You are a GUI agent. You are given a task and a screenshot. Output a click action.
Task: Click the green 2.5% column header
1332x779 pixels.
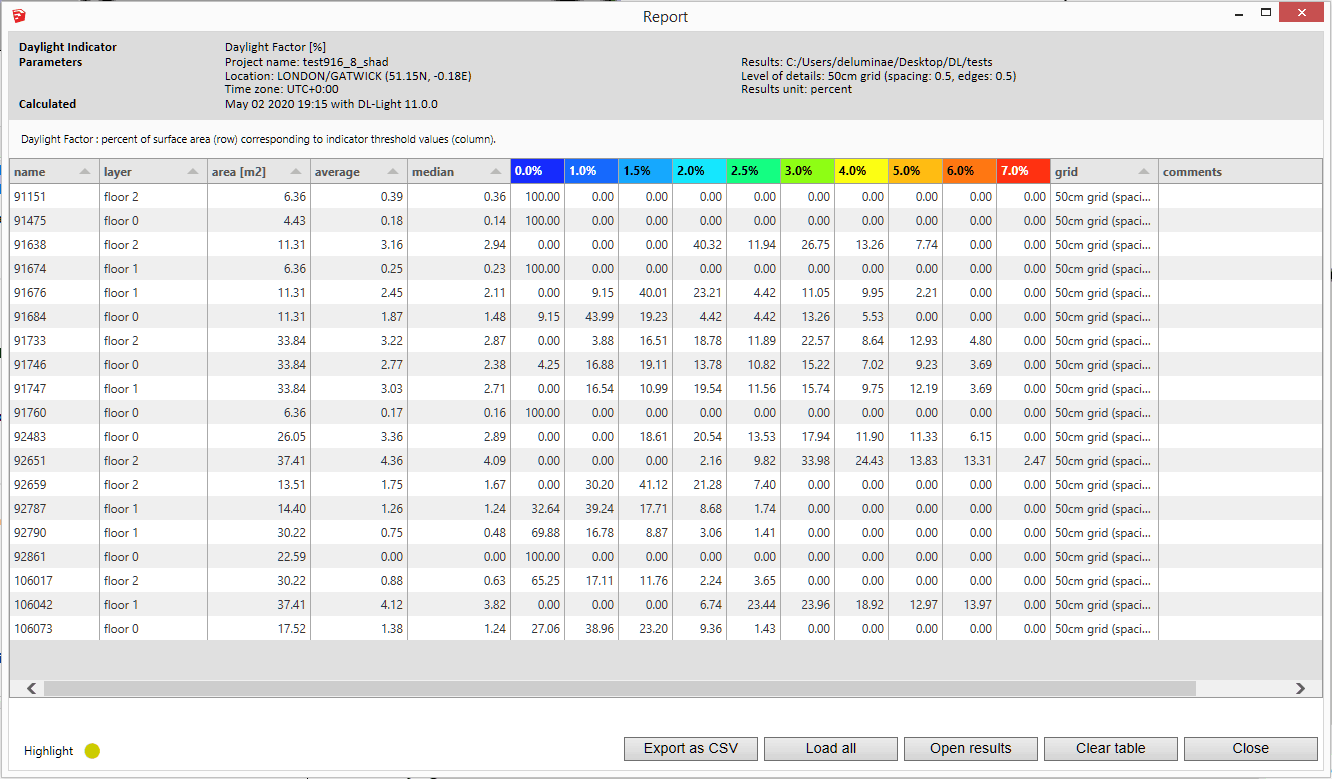tap(753, 171)
